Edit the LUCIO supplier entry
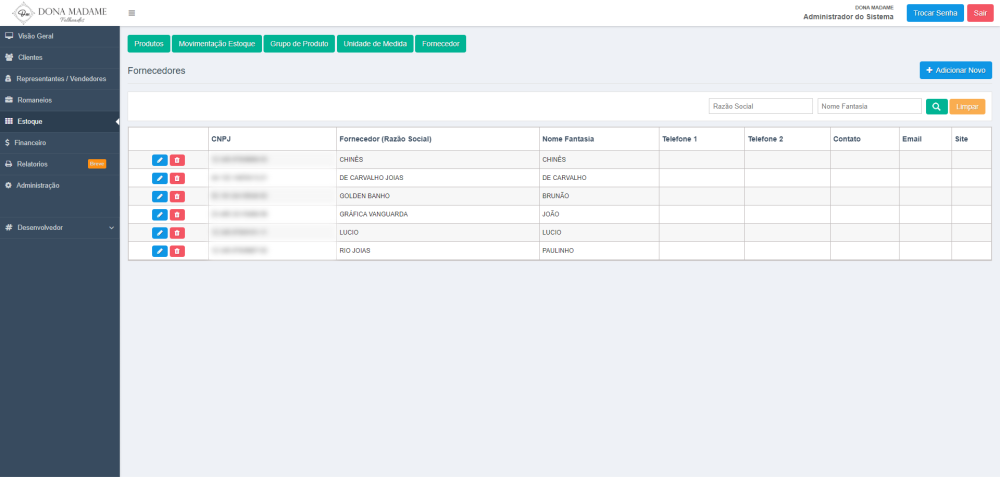This screenshot has width=1000, height=478. pos(160,233)
